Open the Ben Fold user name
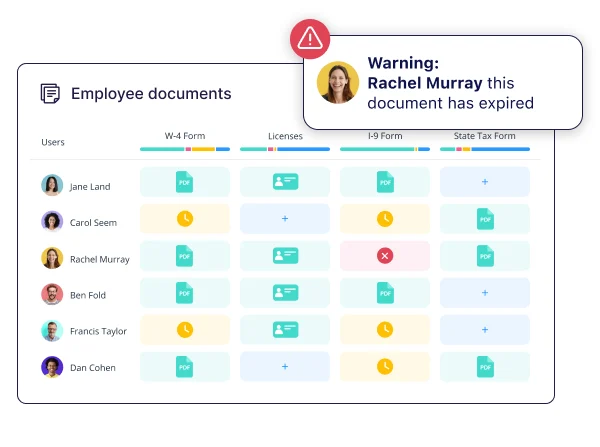Viewport: 600px width, 447px height. [x=88, y=295]
